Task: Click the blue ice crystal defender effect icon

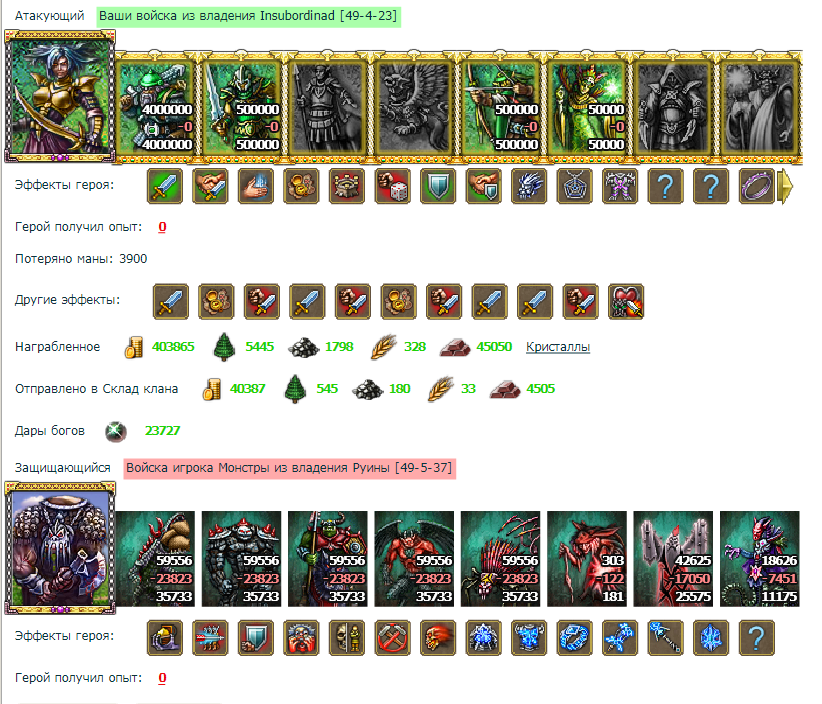Action: (711, 638)
